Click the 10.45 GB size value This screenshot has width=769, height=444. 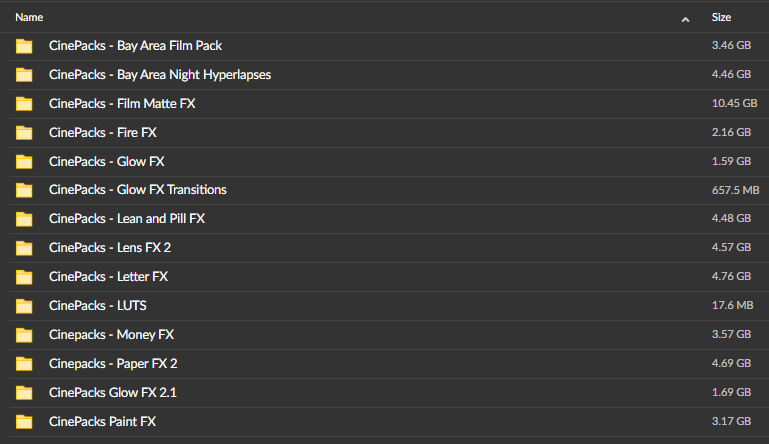[734, 103]
